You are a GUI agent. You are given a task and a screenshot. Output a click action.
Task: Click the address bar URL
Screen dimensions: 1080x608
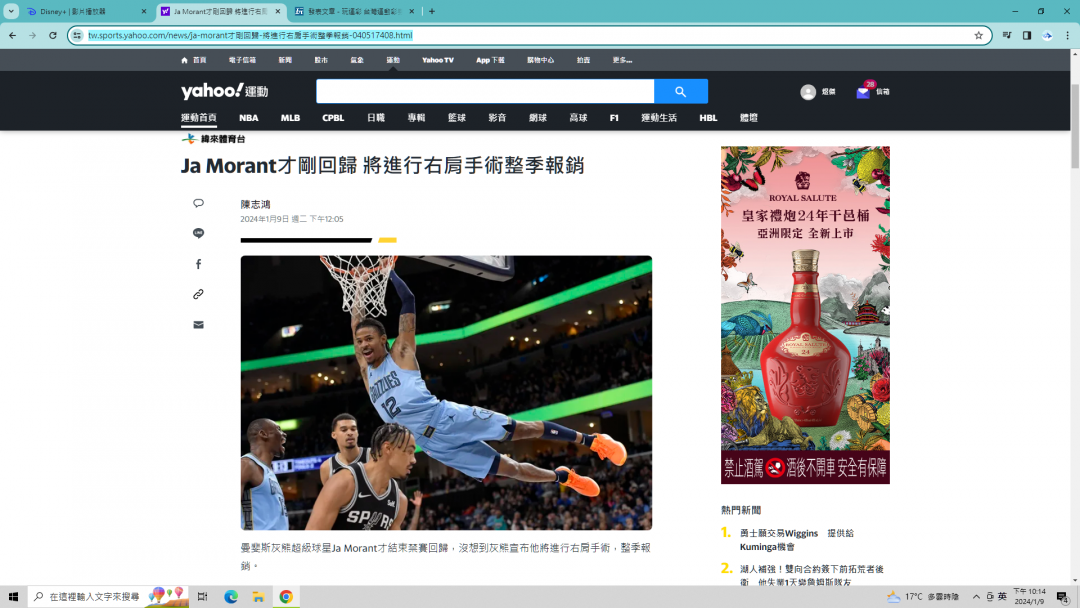(x=251, y=35)
